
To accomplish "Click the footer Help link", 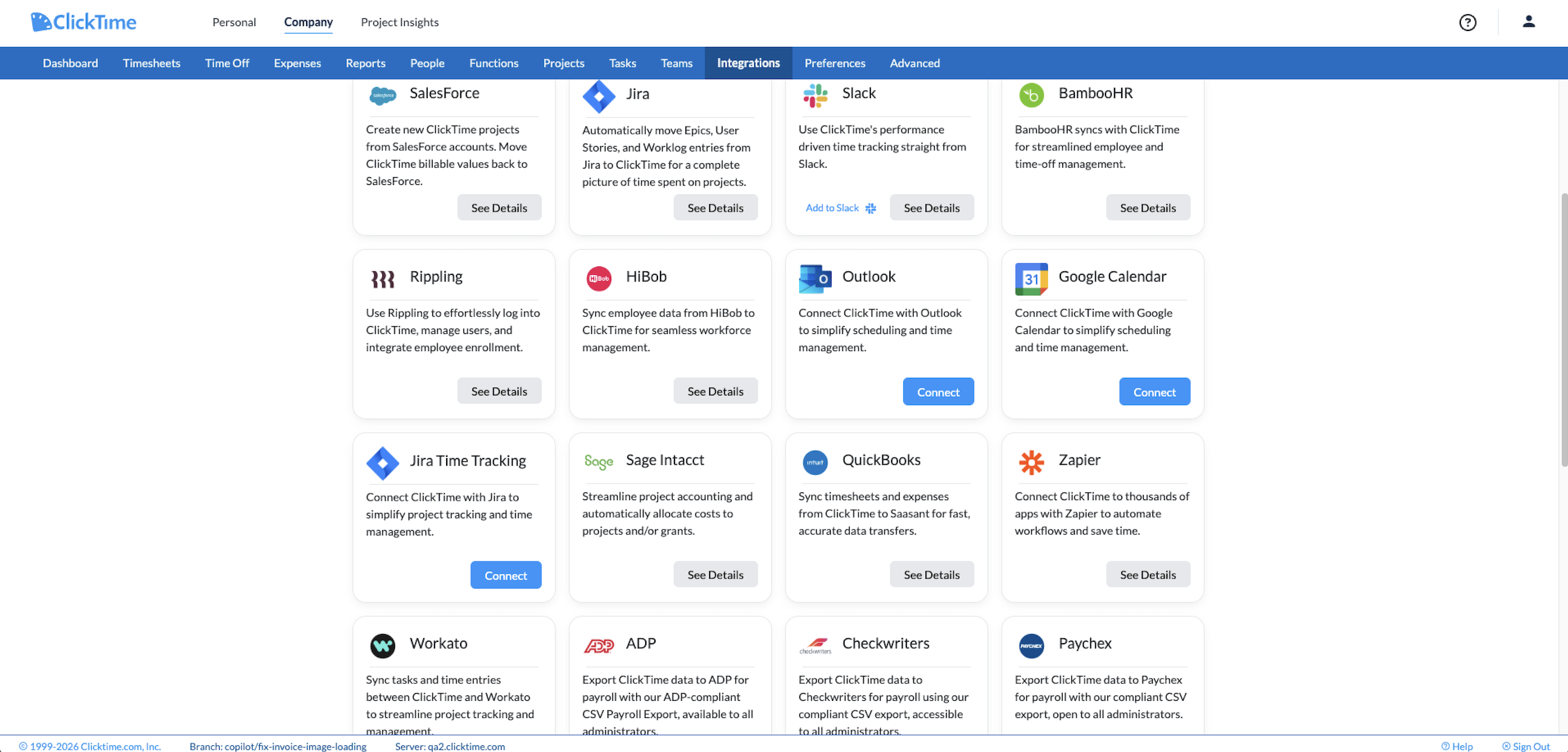I will tap(1457, 746).
